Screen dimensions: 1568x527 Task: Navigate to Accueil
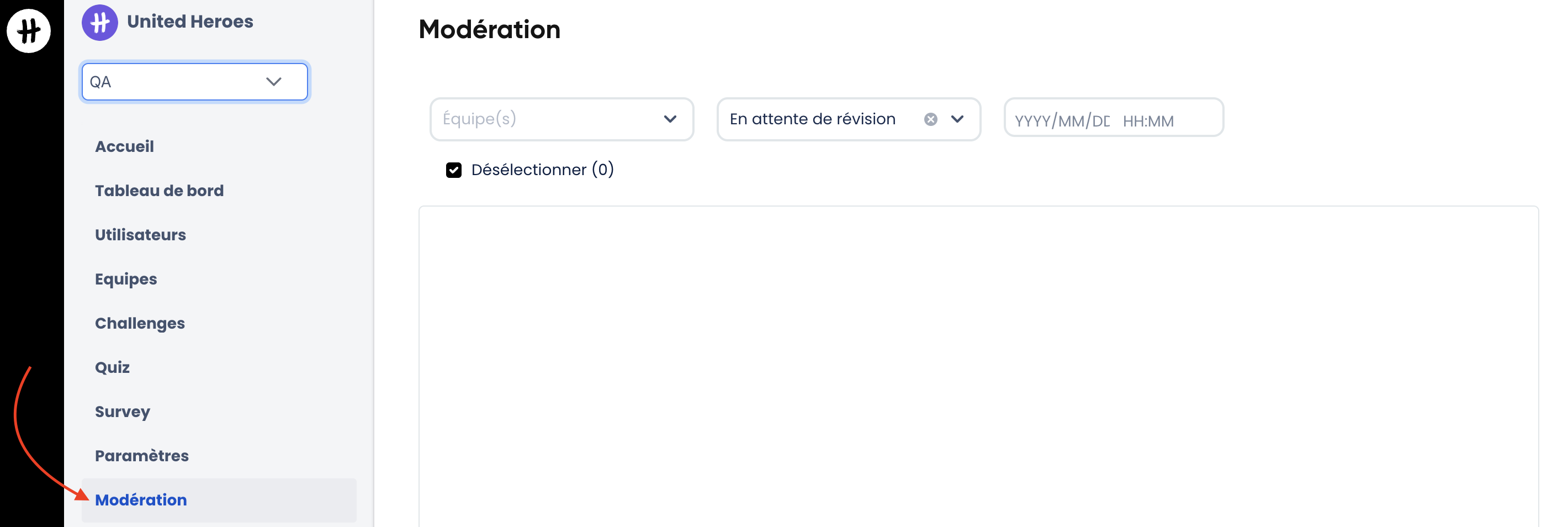tap(124, 146)
